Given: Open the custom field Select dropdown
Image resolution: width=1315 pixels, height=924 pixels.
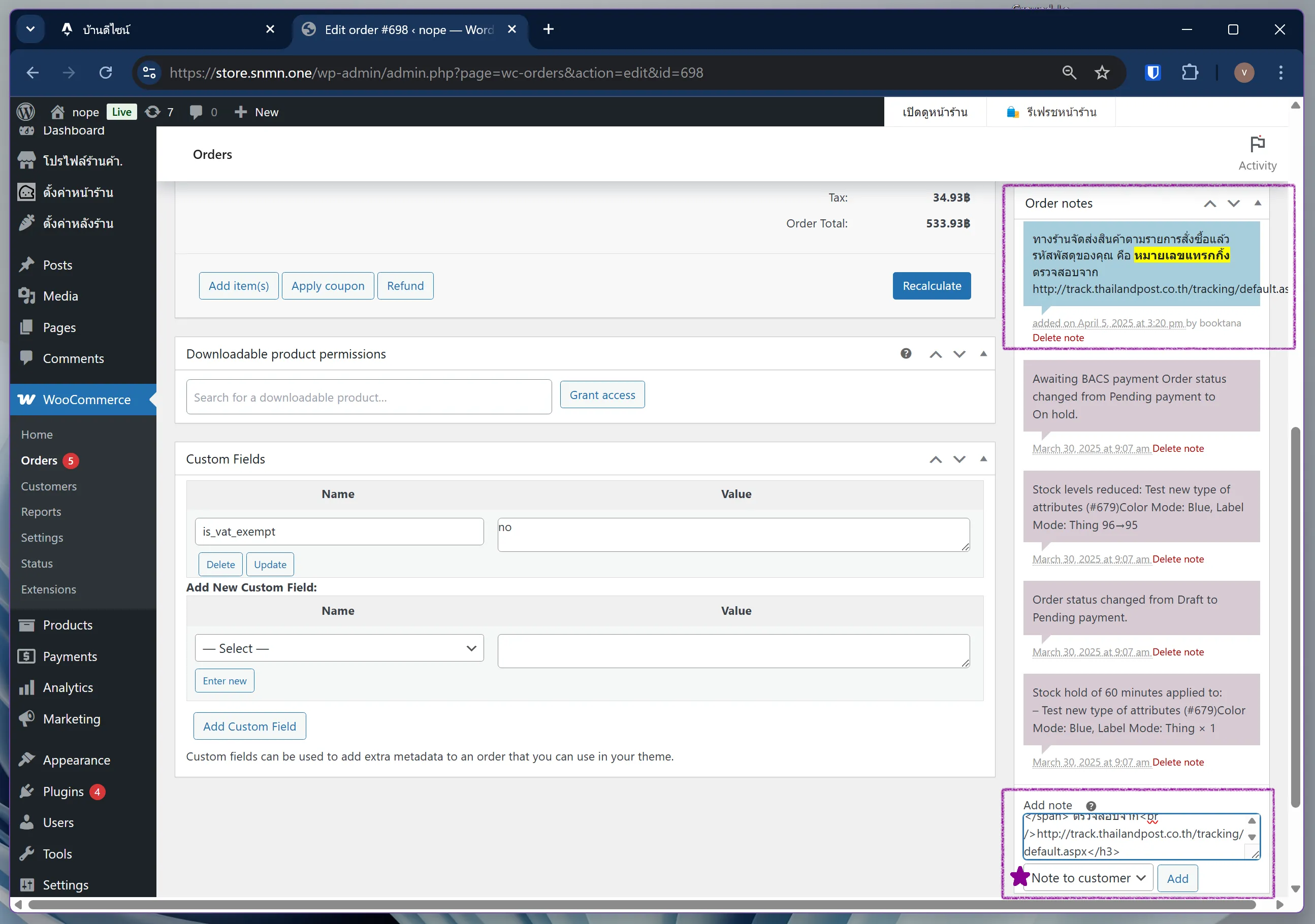Looking at the screenshot, I should (339, 648).
